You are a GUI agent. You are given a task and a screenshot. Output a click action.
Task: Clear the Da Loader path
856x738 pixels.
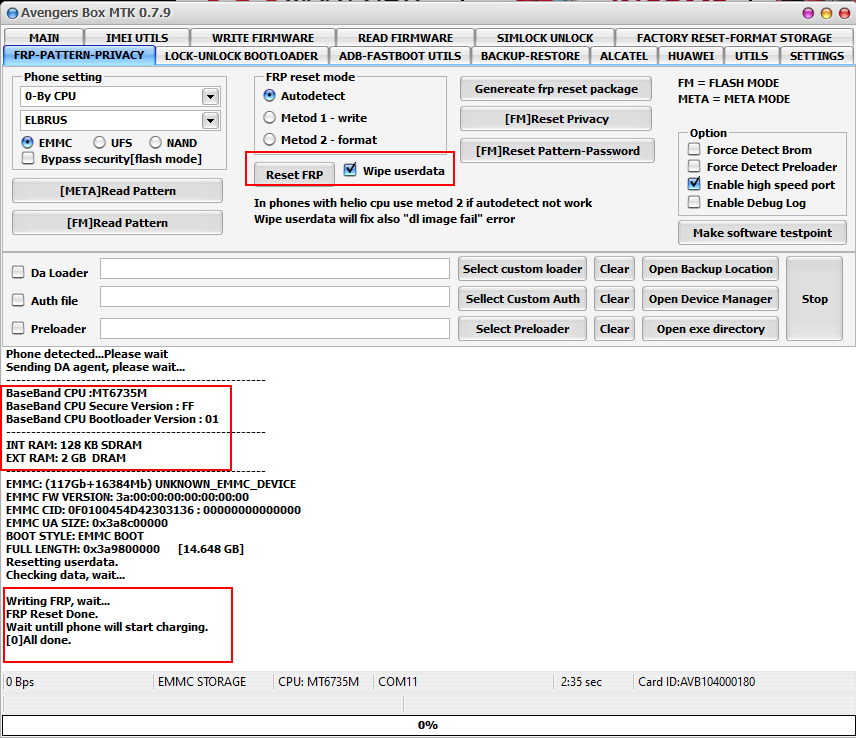(614, 269)
